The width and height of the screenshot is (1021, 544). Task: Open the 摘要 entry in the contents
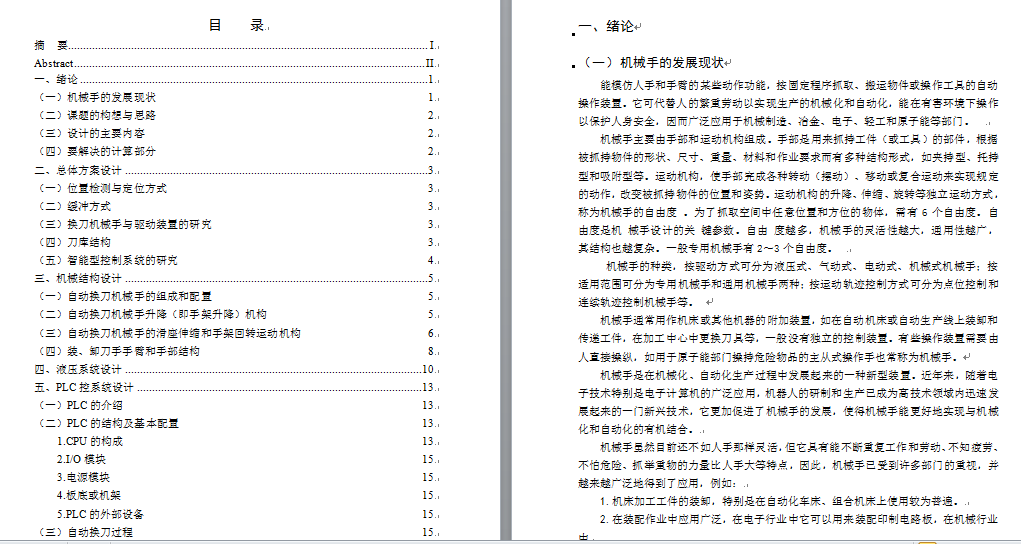(236, 46)
